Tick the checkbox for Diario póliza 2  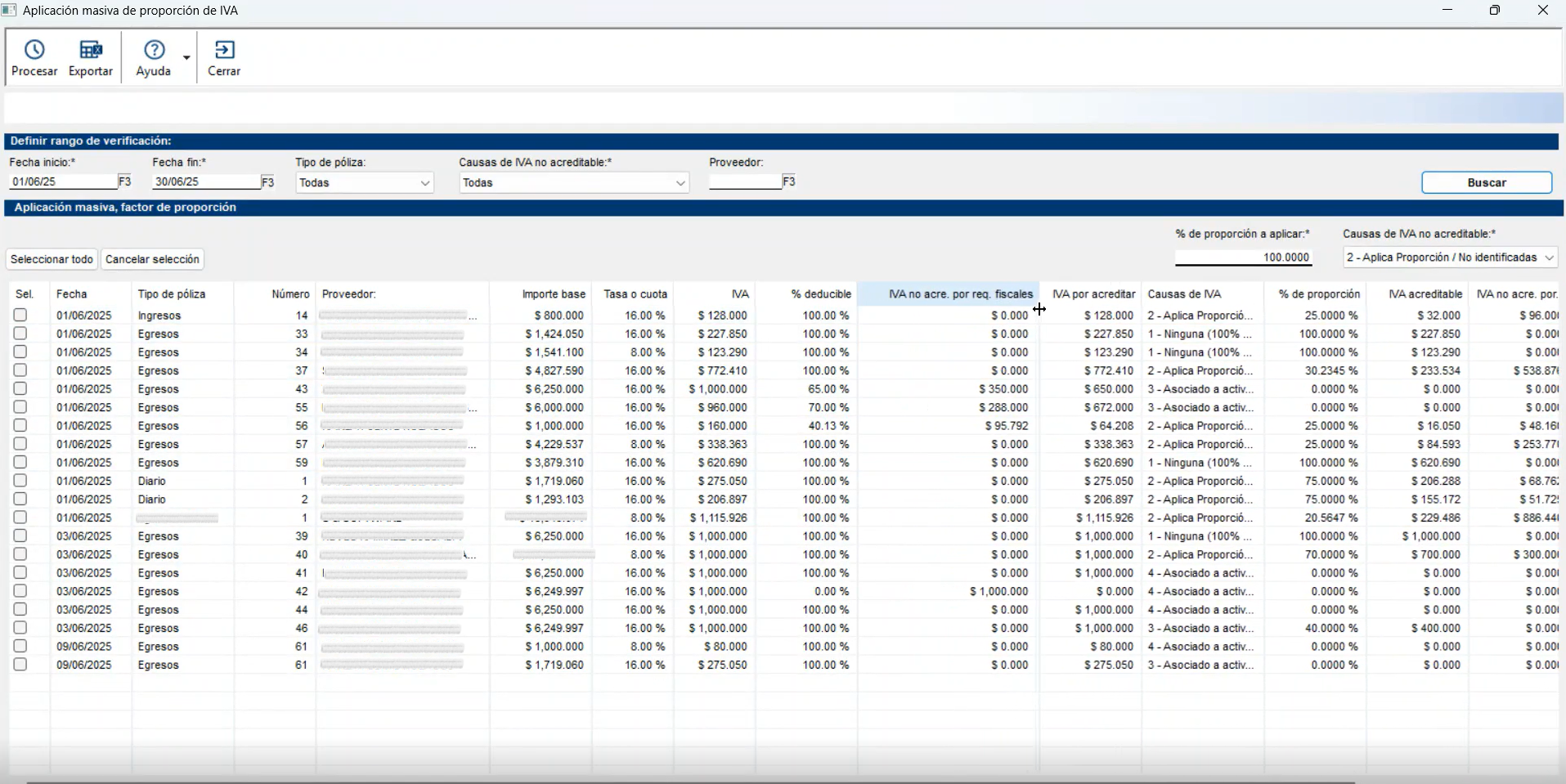click(x=20, y=499)
